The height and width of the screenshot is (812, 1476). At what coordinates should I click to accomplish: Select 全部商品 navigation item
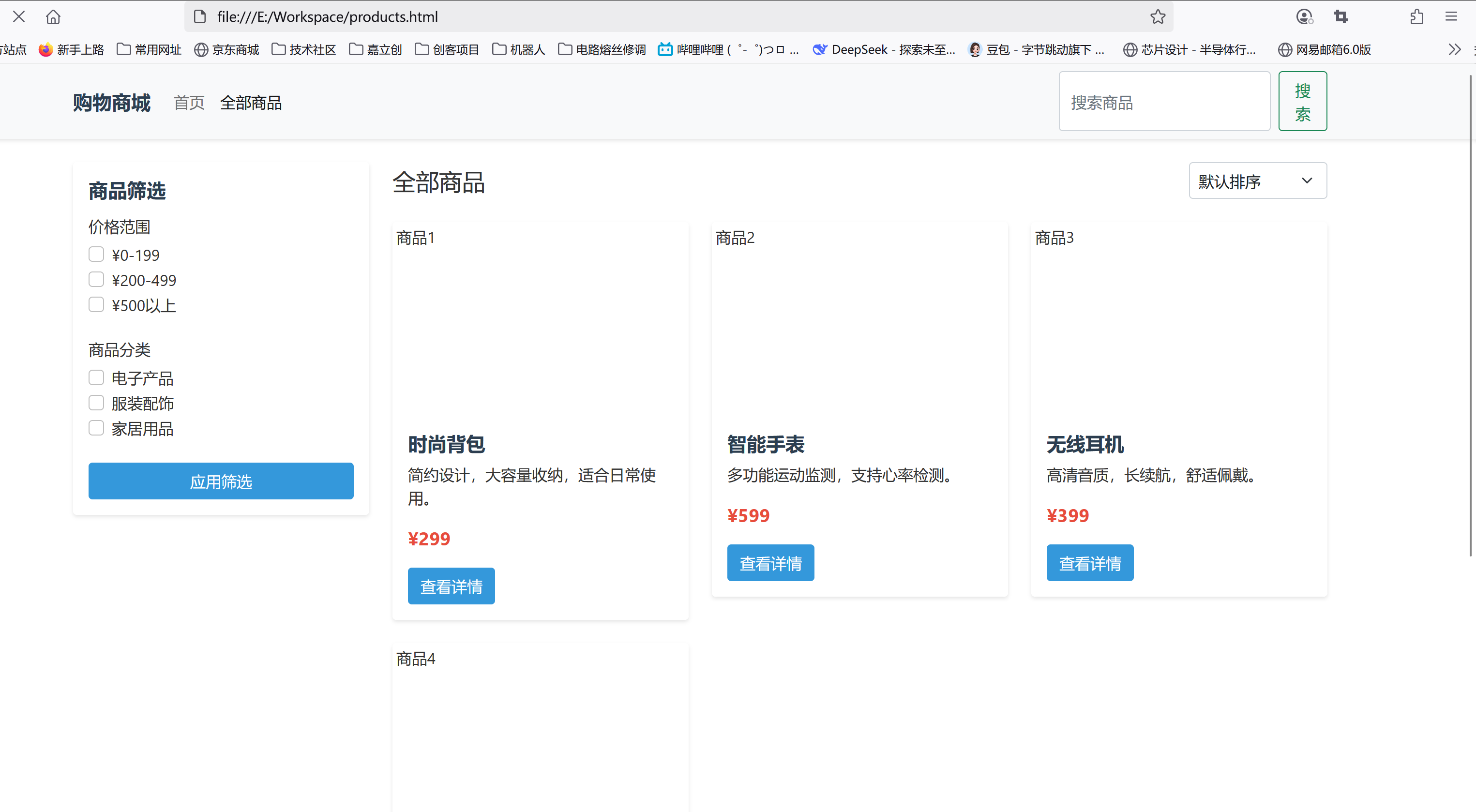pos(251,103)
